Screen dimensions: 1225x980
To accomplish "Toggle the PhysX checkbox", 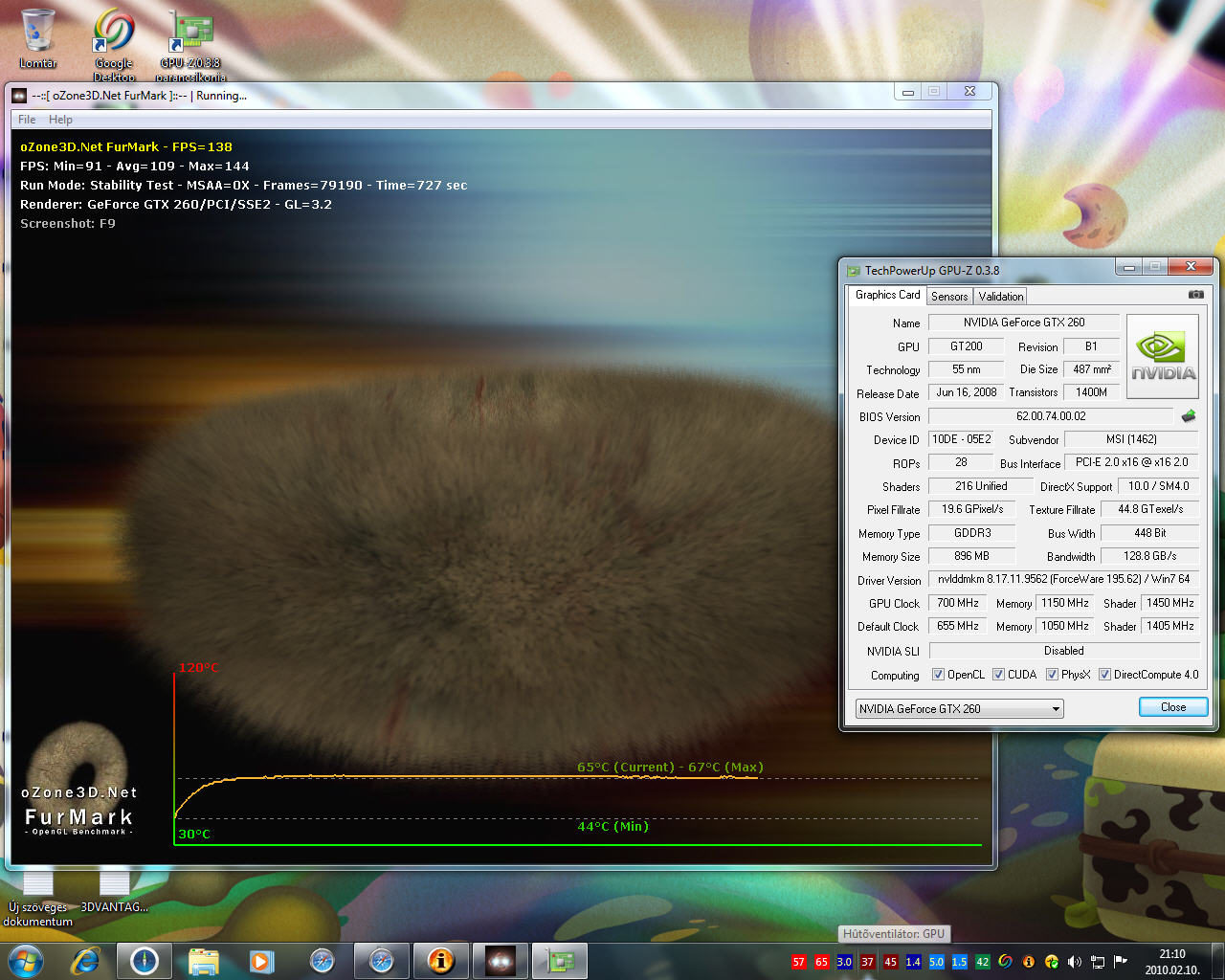I will (1052, 675).
